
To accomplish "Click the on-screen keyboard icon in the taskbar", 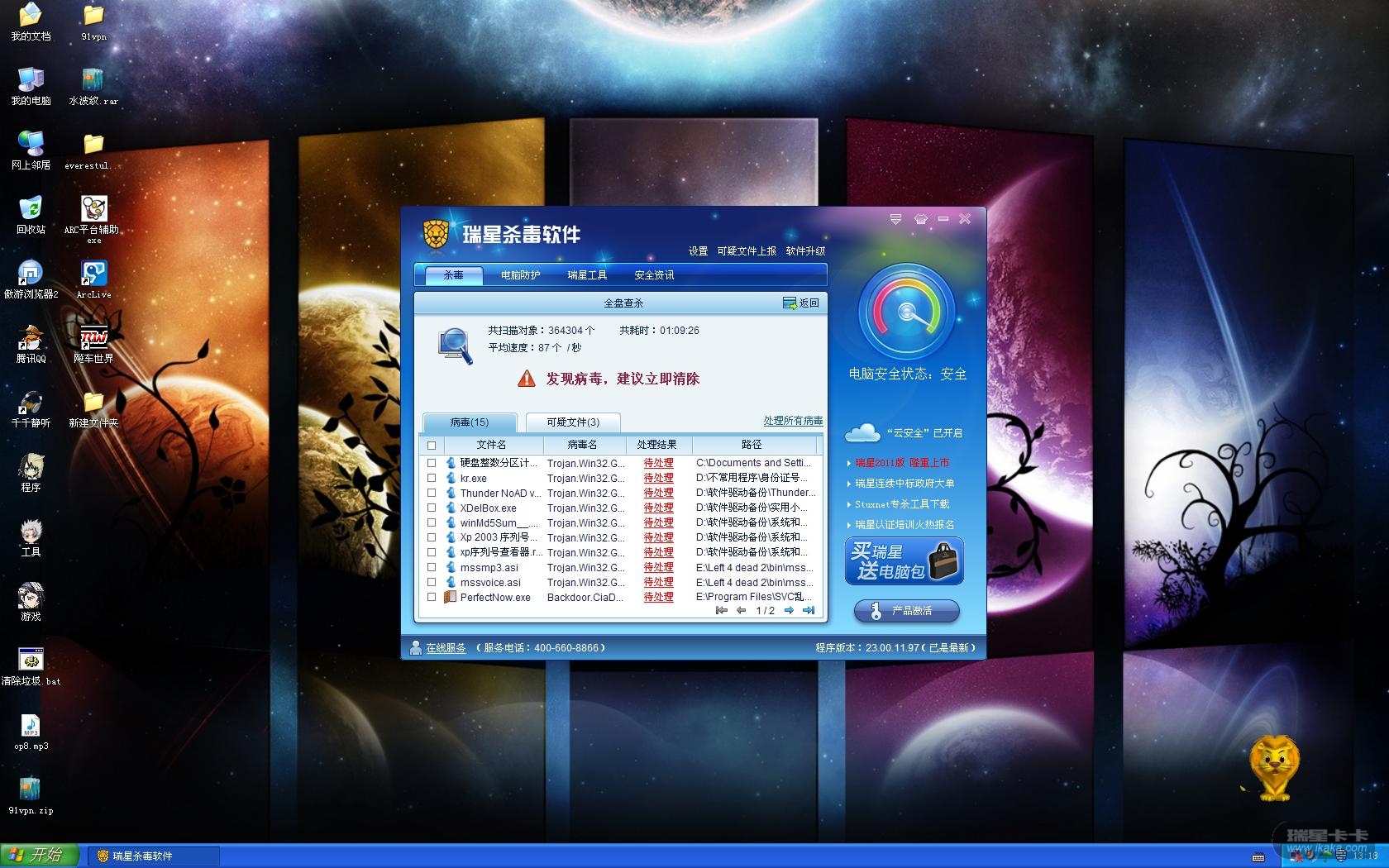I will 1258,856.
